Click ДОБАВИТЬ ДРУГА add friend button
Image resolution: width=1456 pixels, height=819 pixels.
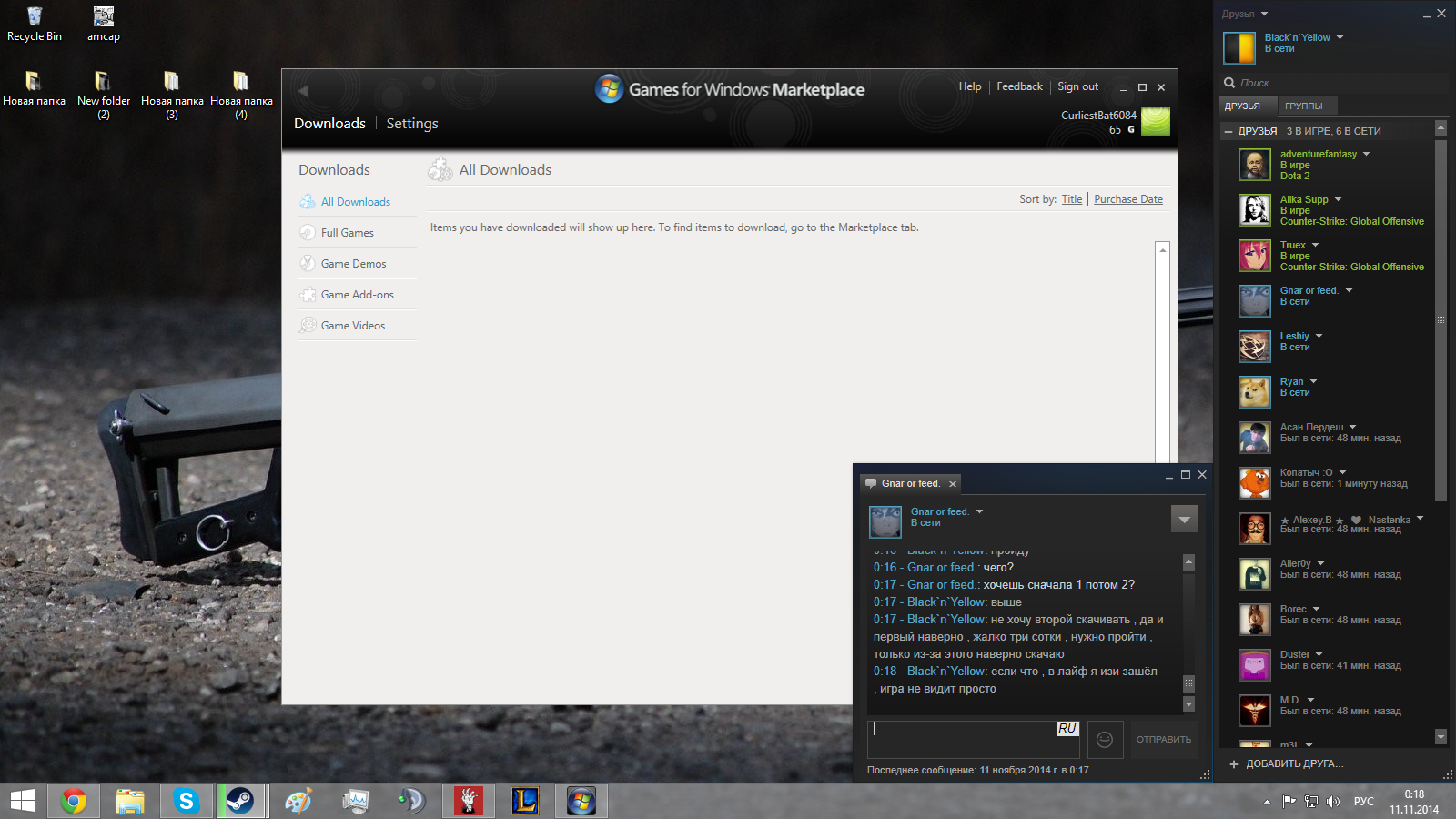click(1287, 763)
